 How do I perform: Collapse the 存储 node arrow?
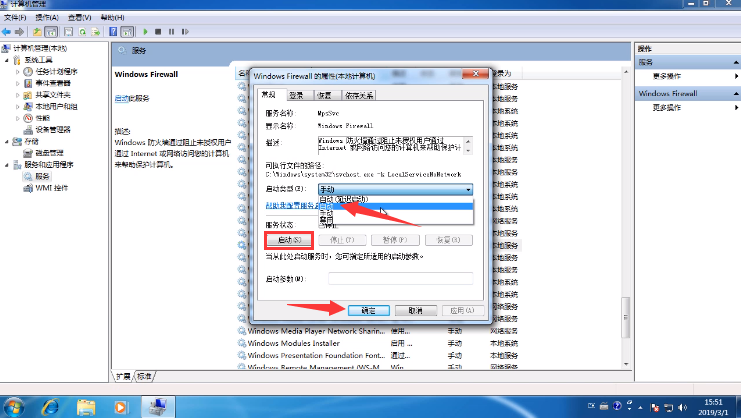[x=7, y=141]
